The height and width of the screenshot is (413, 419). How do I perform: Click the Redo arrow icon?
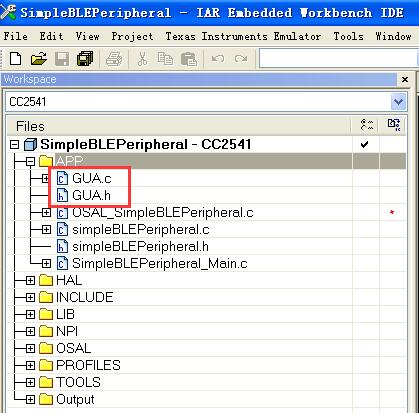241,59
